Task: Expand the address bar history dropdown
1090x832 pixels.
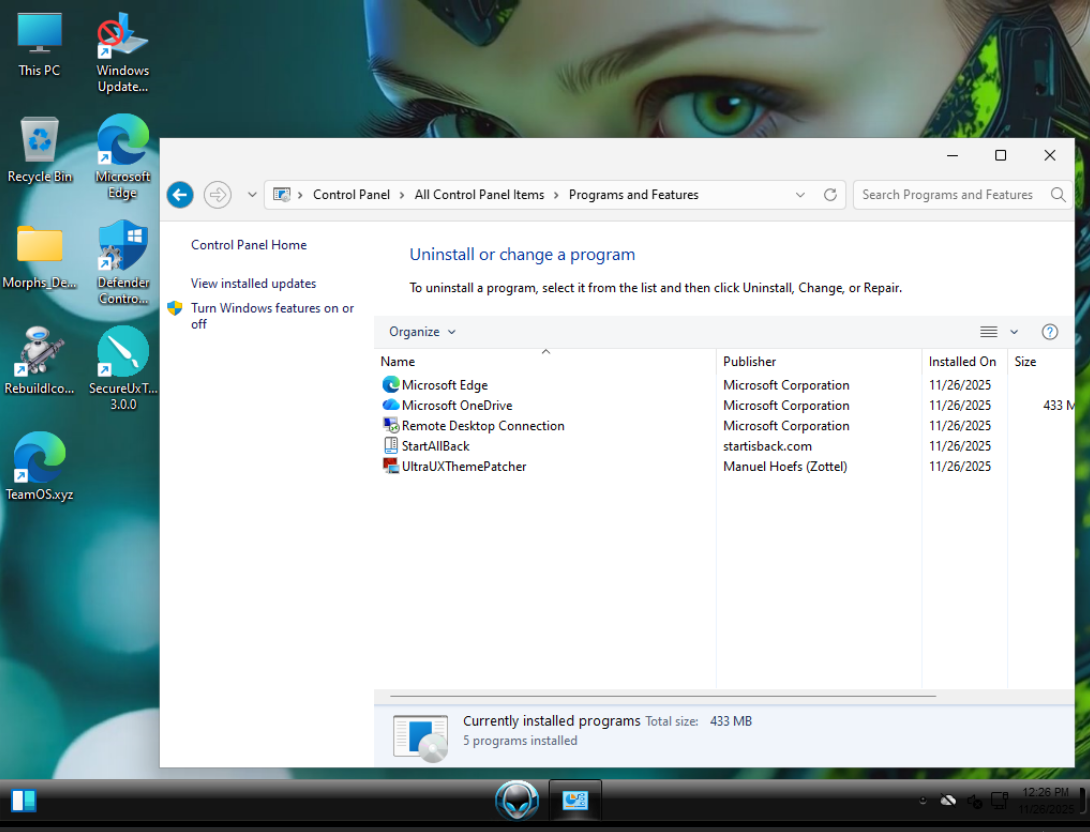Action: (x=800, y=195)
